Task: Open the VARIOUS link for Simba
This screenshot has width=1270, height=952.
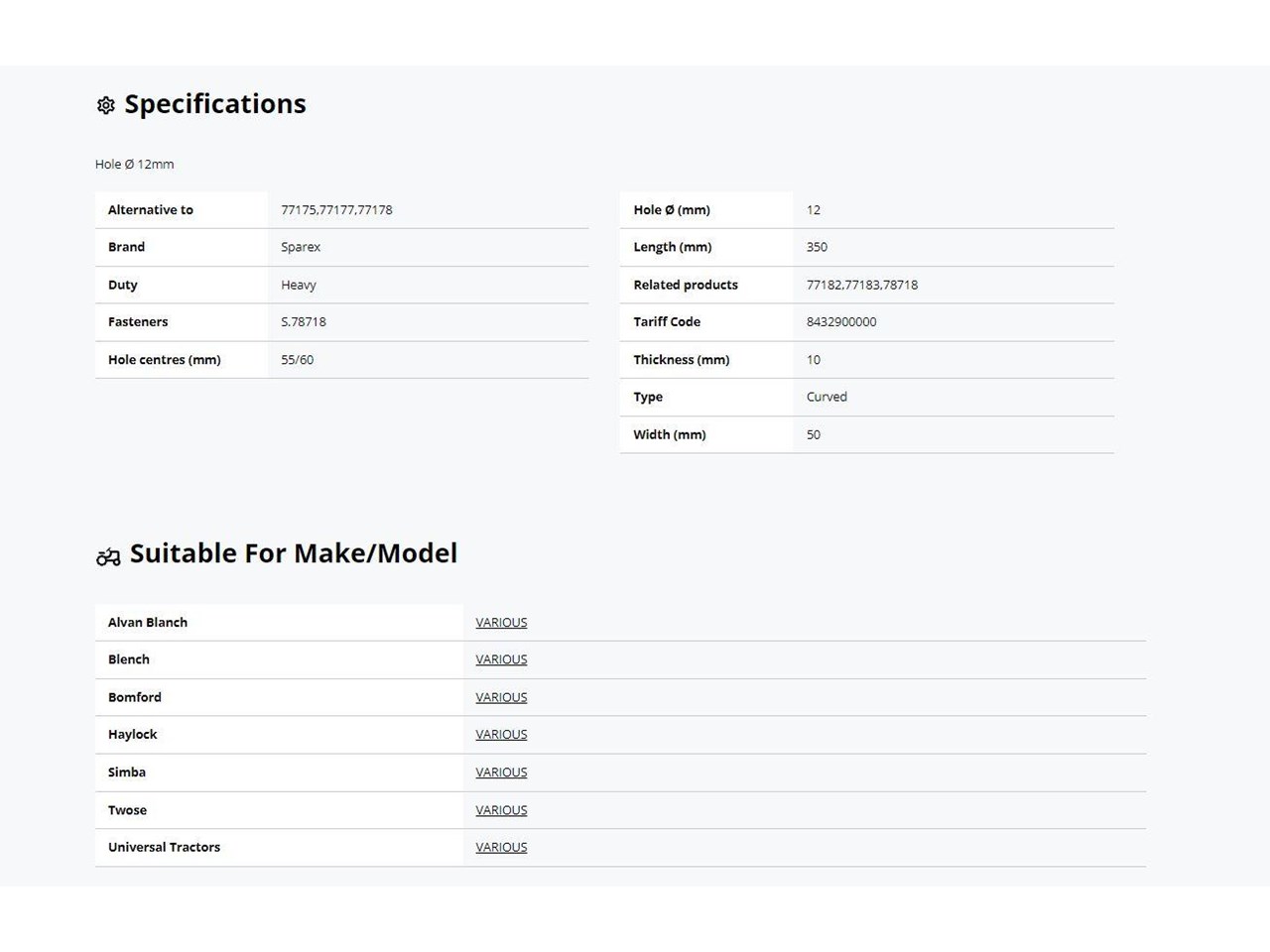Action: (501, 773)
